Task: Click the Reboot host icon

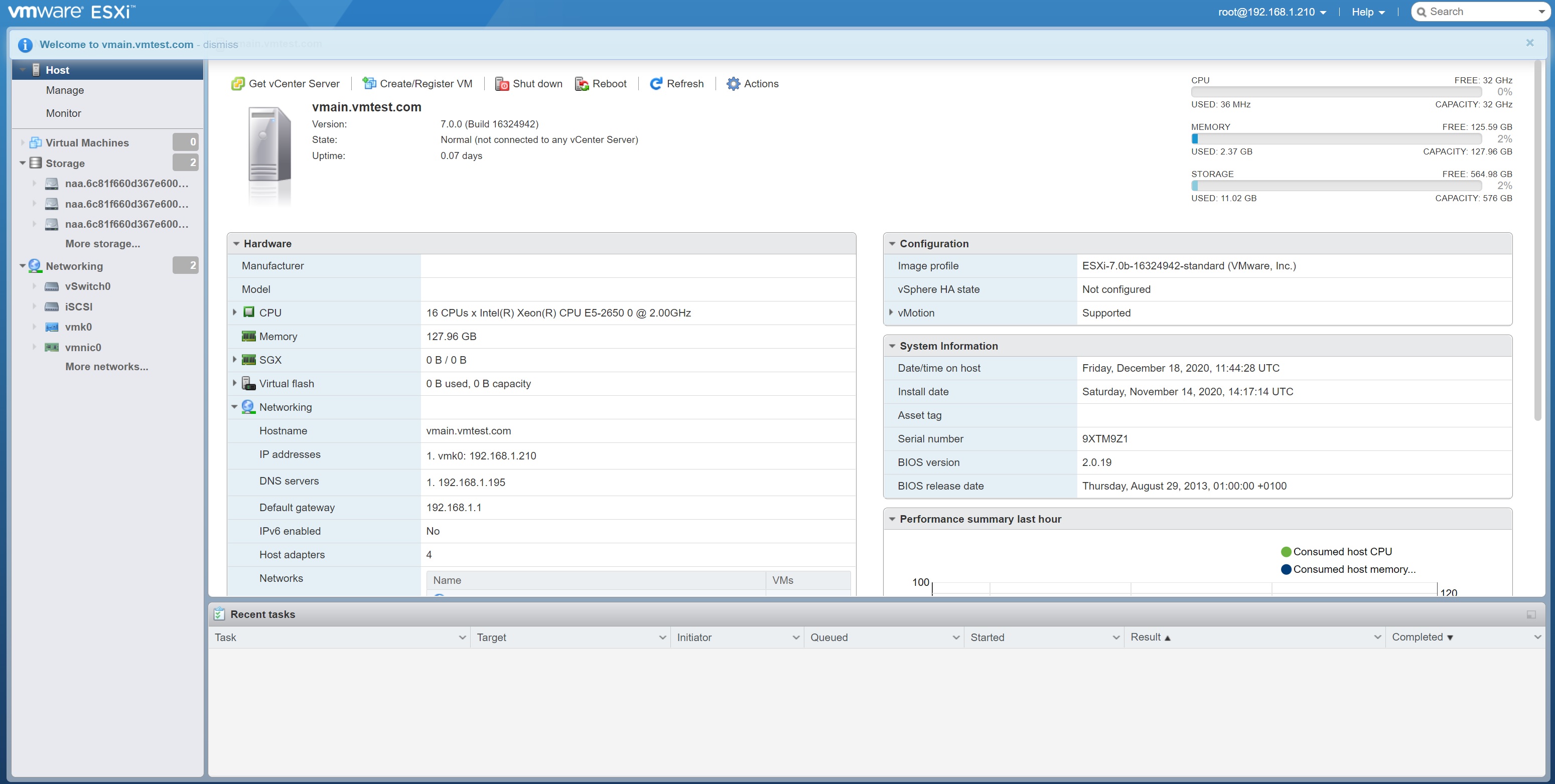Action: [582, 84]
